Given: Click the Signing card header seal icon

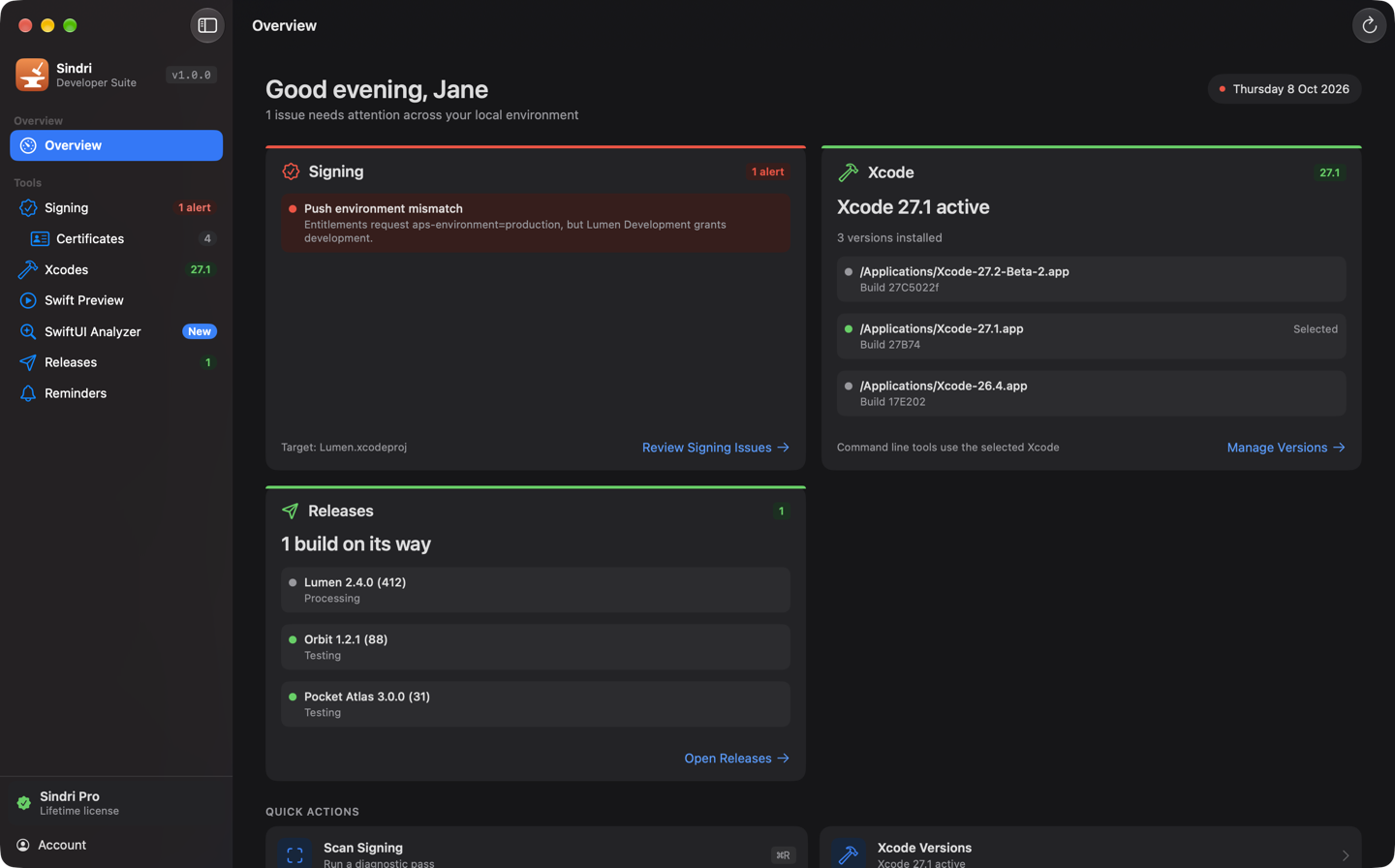Looking at the screenshot, I should (291, 171).
